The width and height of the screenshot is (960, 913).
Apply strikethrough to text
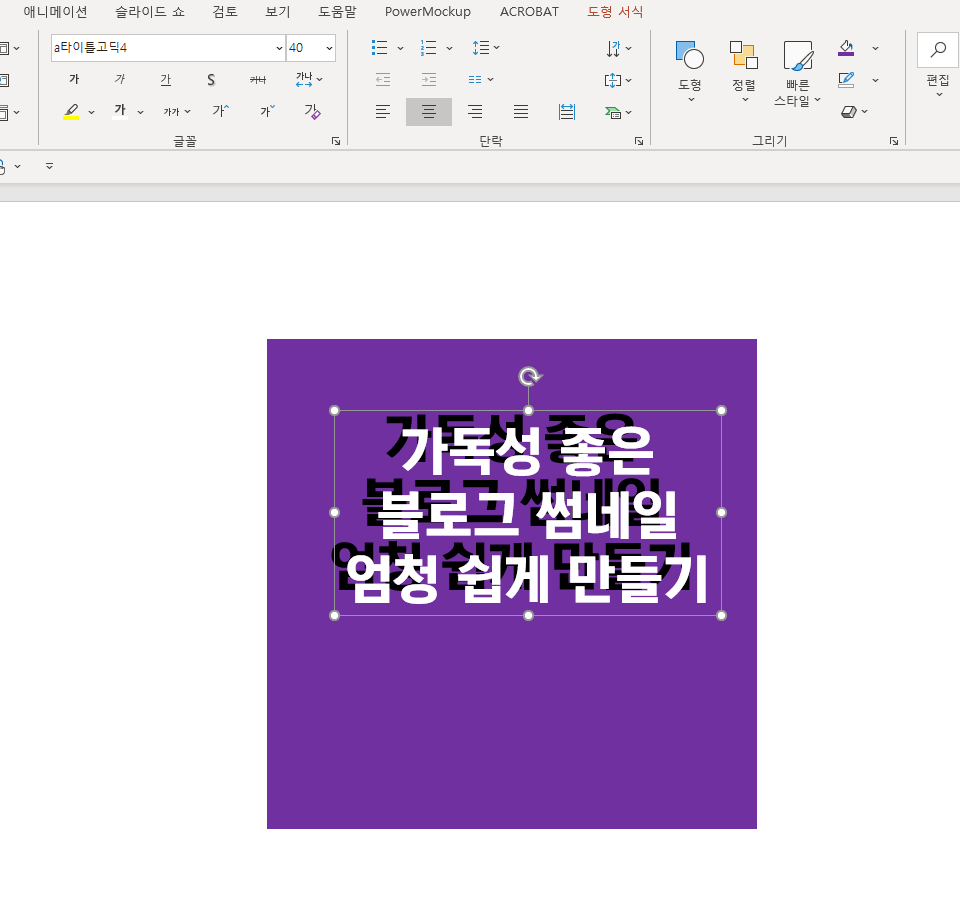click(x=258, y=79)
